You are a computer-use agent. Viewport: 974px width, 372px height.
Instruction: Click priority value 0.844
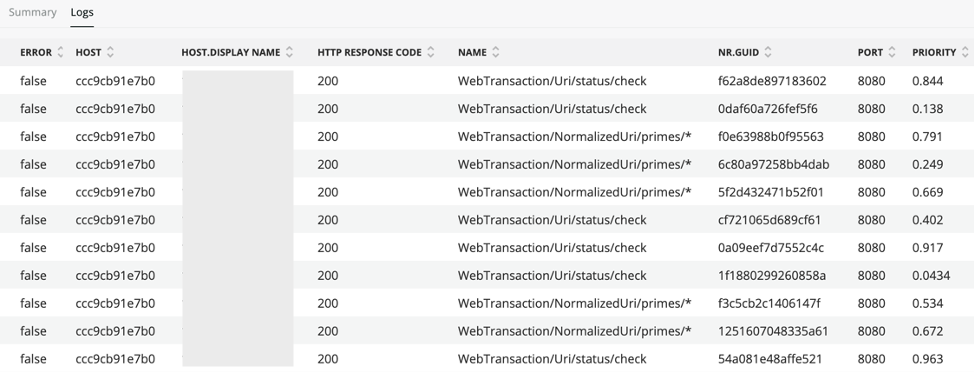coord(927,81)
